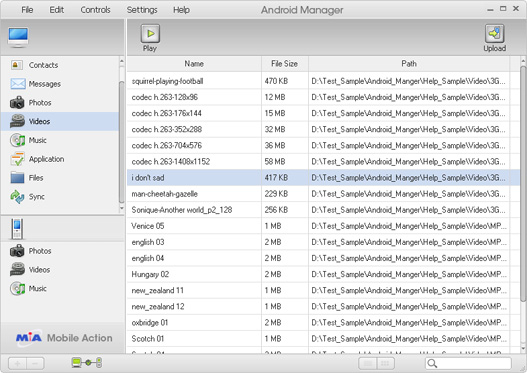Open computer Music item

60,140
